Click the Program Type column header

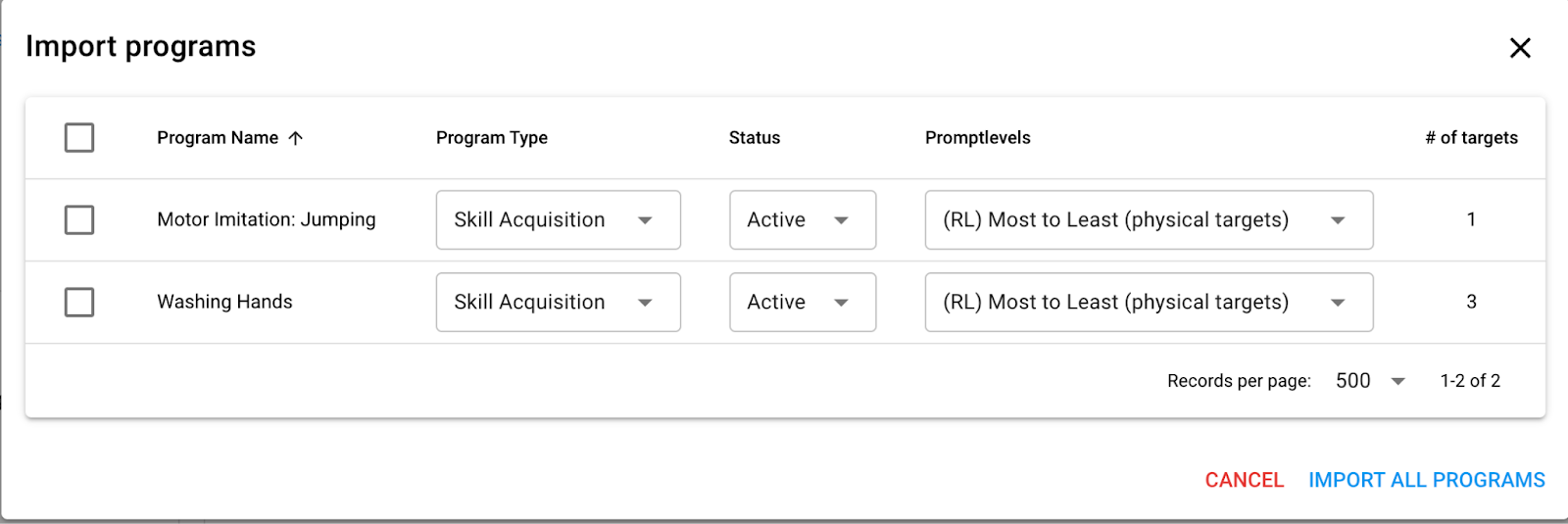(492, 138)
